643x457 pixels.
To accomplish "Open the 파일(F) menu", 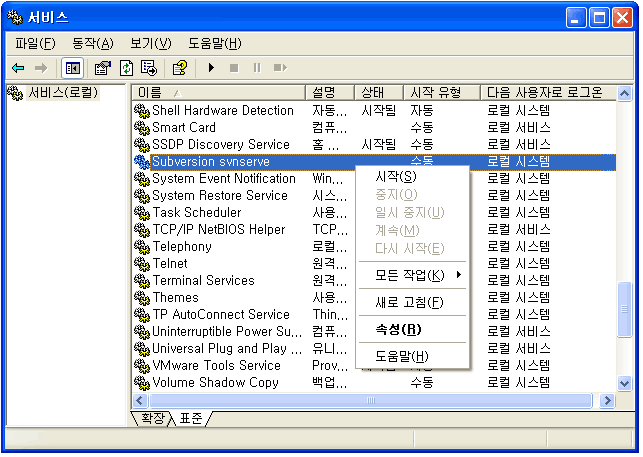I will pos(35,43).
